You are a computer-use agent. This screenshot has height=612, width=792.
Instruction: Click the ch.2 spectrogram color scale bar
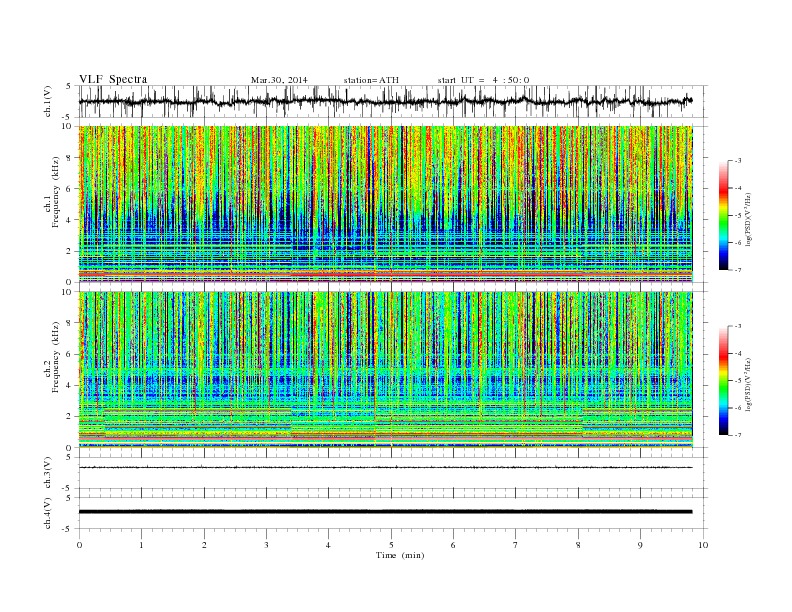pyautogui.click(x=724, y=380)
